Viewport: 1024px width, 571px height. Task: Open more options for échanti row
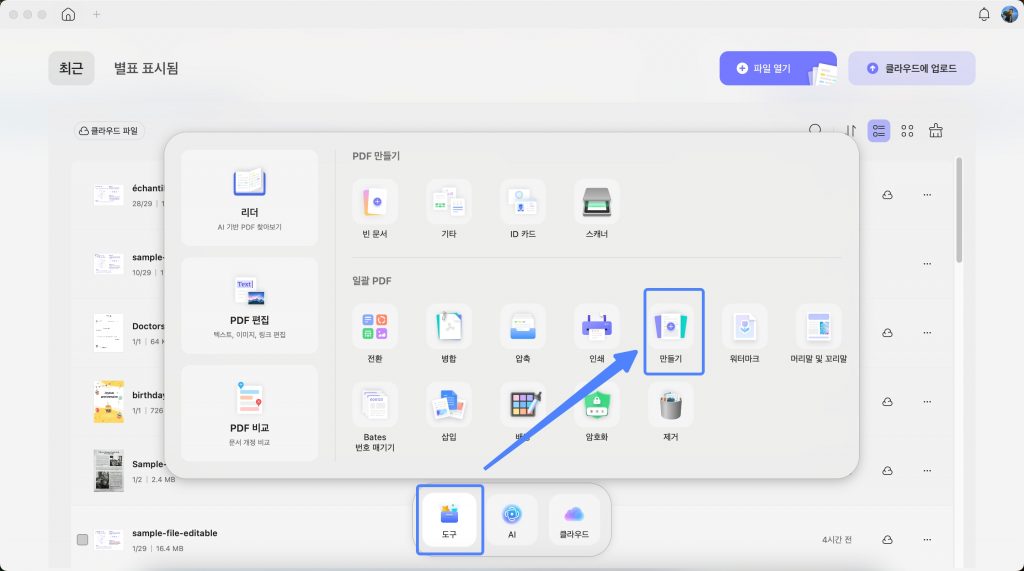[x=927, y=195]
